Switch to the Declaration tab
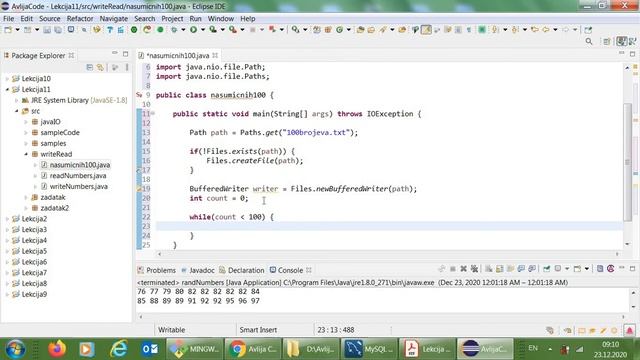Viewport: 640px width, 360px height. tap(242, 270)
